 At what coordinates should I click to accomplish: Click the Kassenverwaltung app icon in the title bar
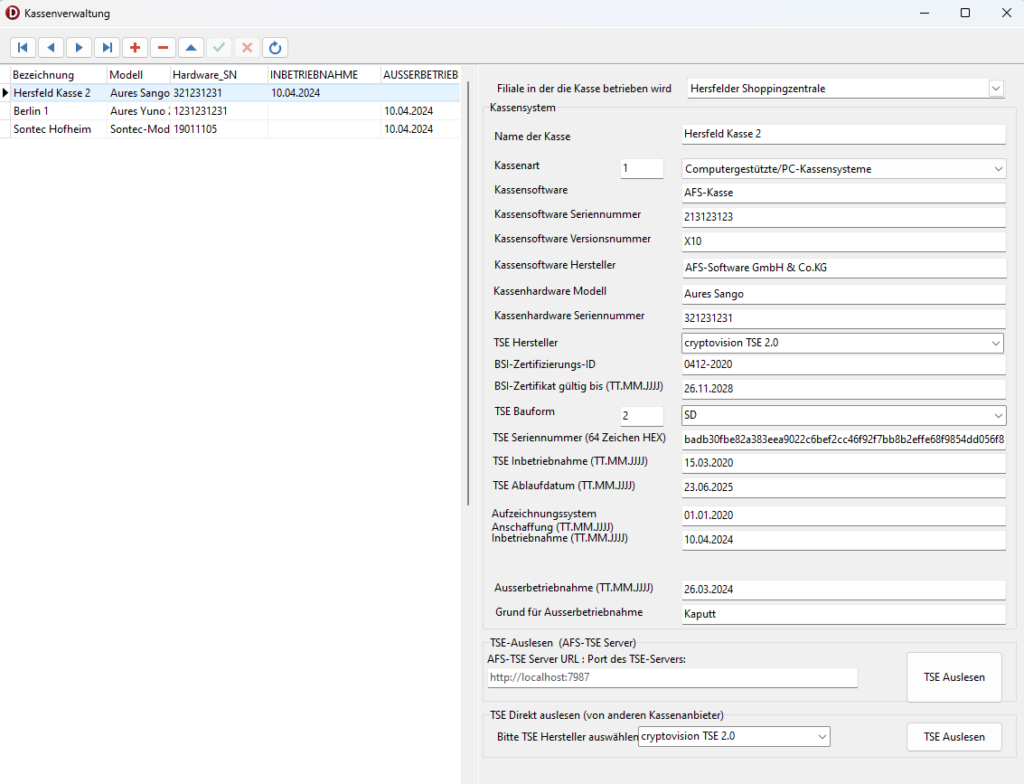coord(12,13)
